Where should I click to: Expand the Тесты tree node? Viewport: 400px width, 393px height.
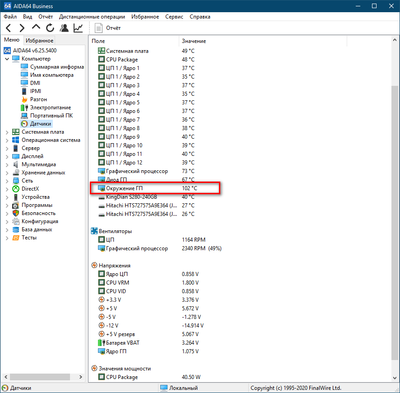click(x=7, y=238)
